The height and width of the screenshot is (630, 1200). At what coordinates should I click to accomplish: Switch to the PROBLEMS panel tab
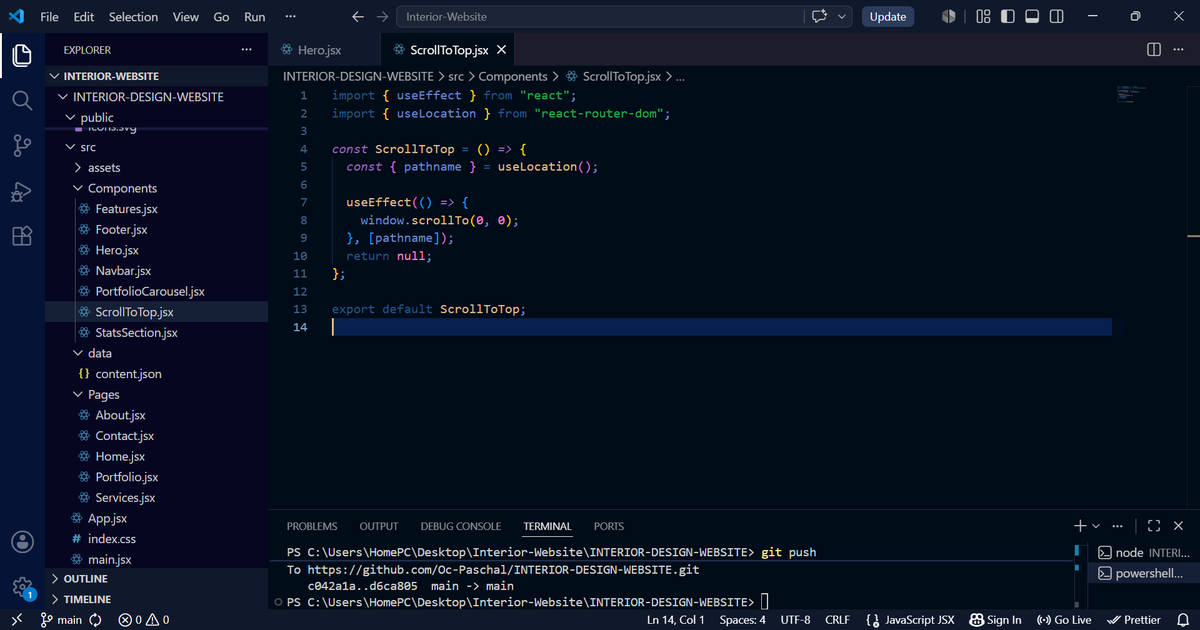pos(312,526)
